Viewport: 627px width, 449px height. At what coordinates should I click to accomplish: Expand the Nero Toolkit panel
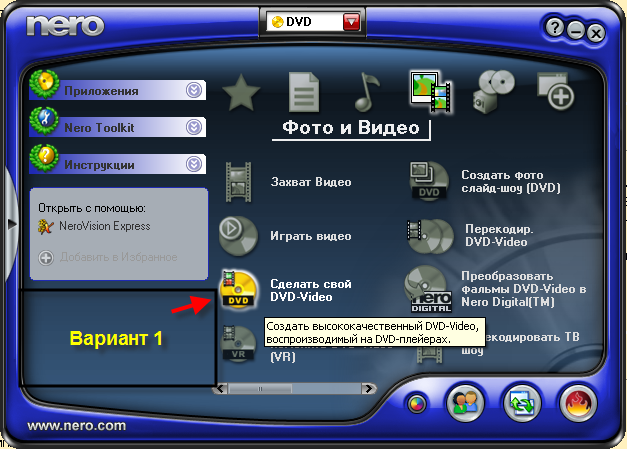click(x=194, y=127)
